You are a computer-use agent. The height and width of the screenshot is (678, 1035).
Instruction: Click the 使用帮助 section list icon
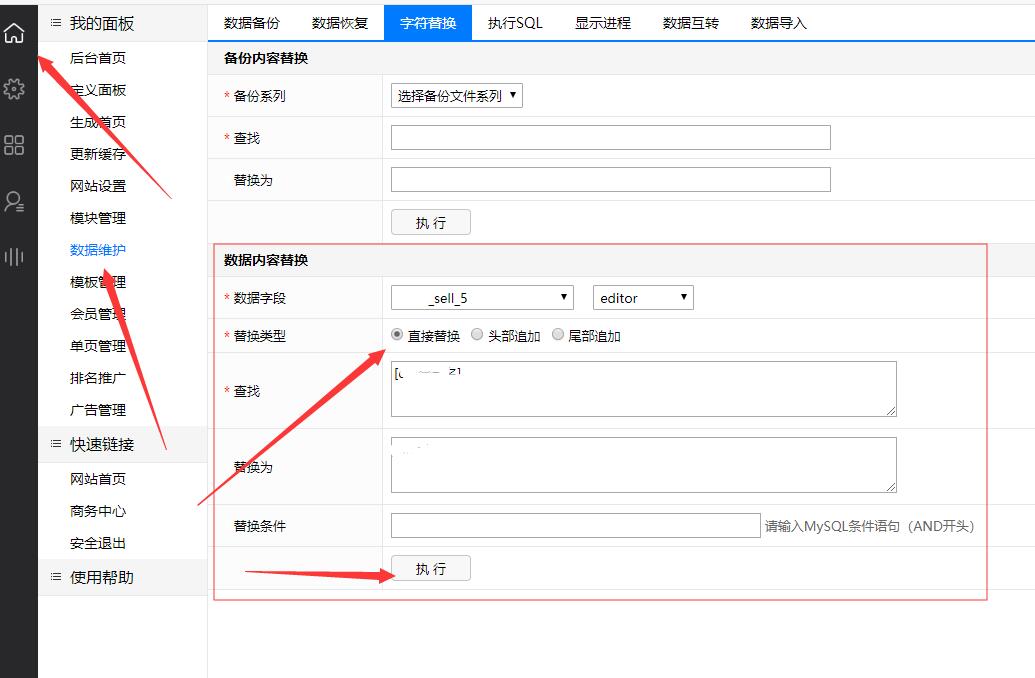(x=55, y=576)
